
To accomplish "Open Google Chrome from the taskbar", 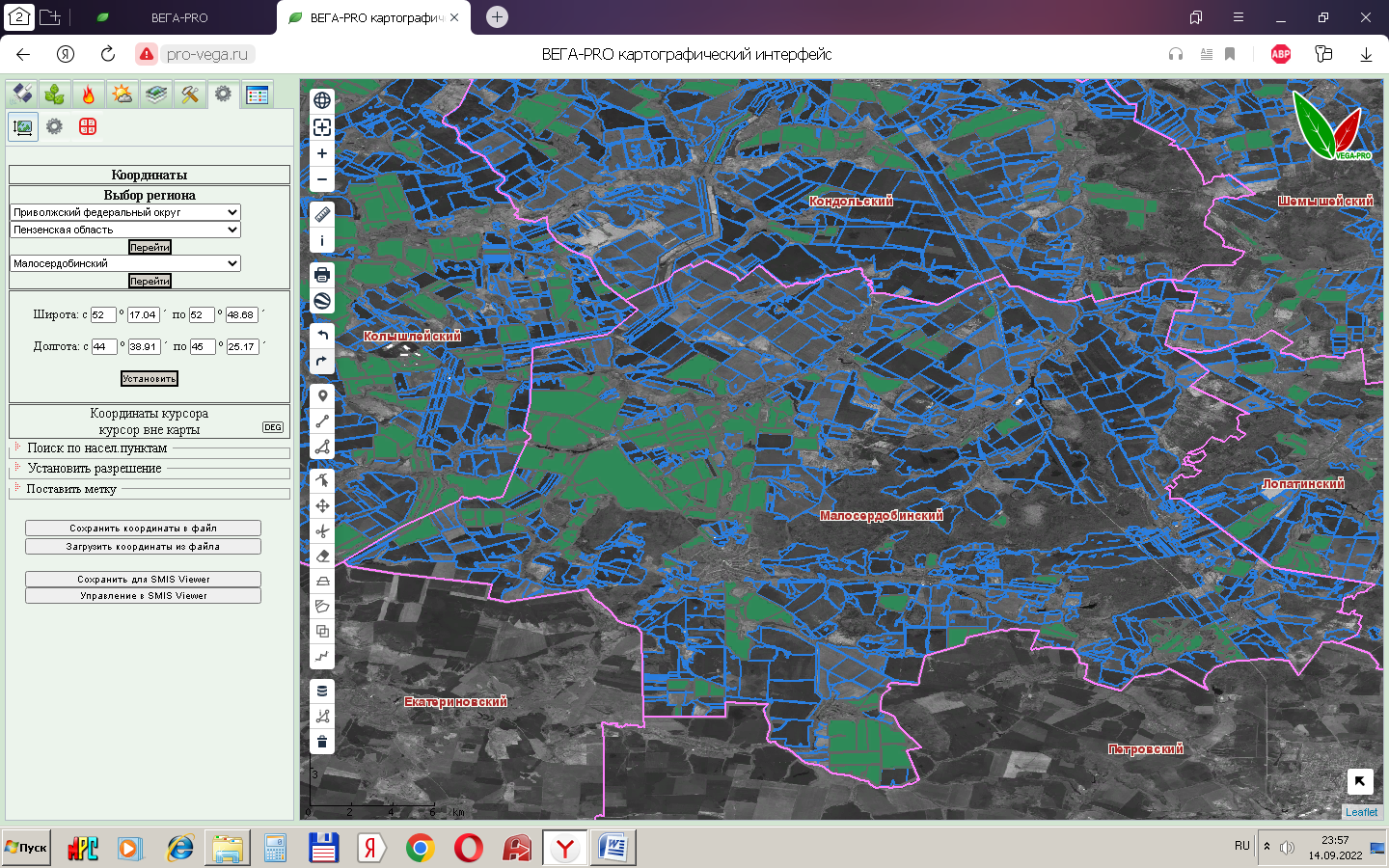I will pos(420,848).
